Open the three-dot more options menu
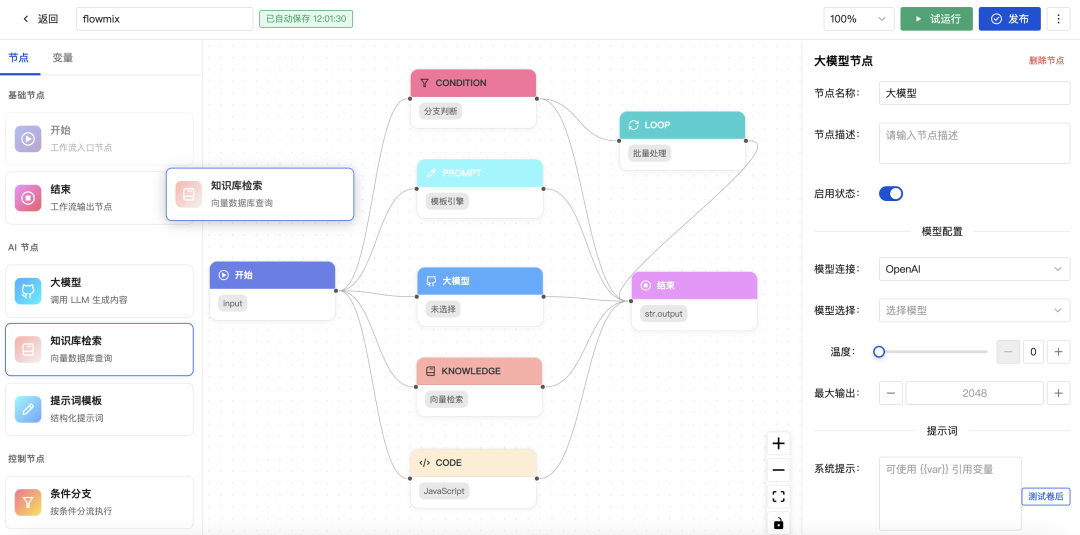 (1058, 19)
